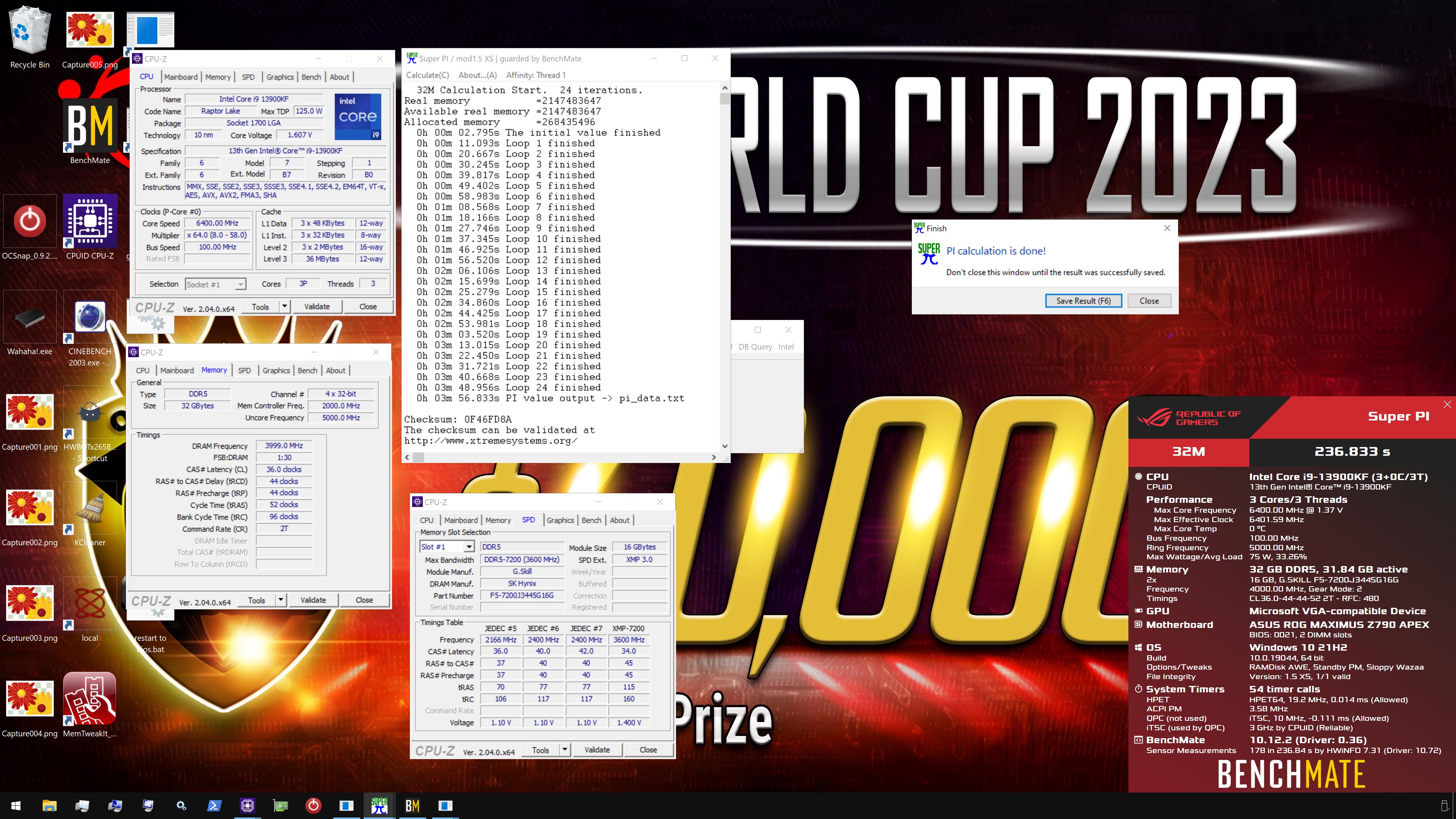
Task: Click Super PI horizontal scrollbar right arrow
Action: pos(713,457)
